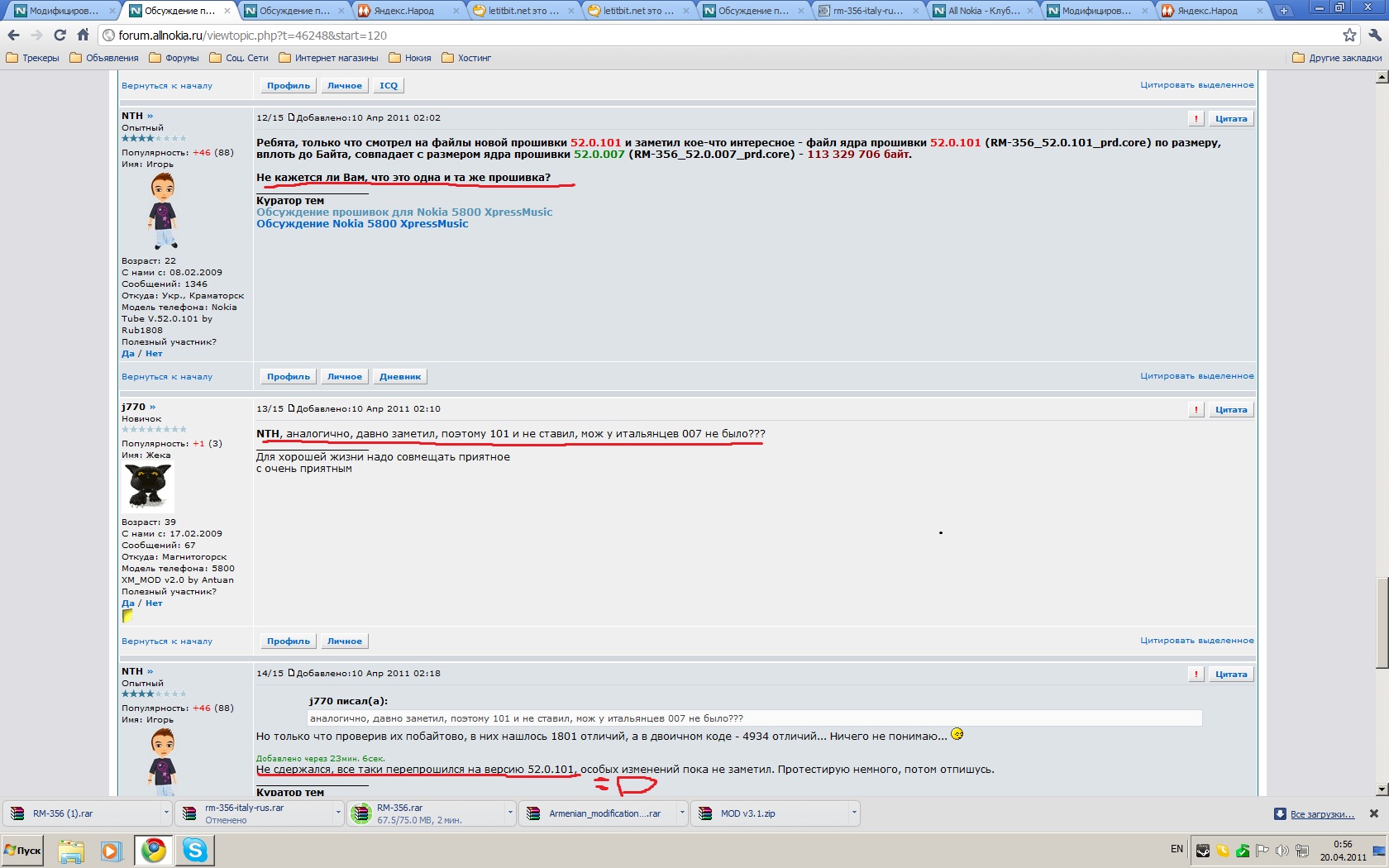
Task: Expand options arrow for rm-356-italy-rus.rar
Action: click(337, 813)
